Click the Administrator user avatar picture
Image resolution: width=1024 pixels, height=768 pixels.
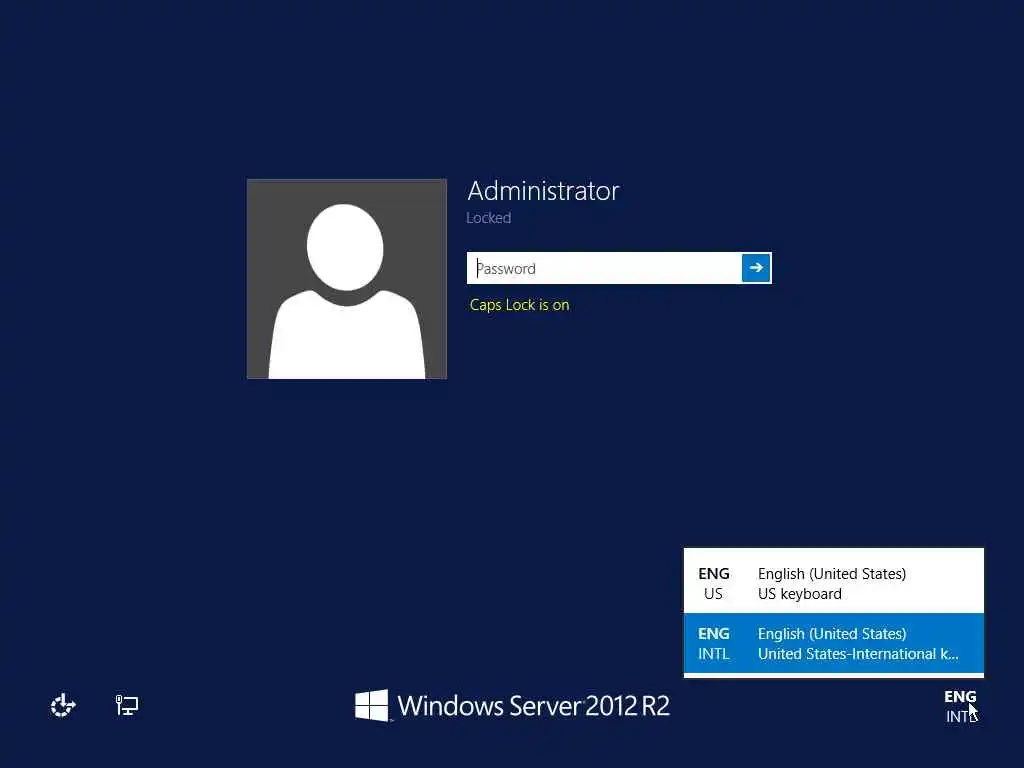[347, 279]
